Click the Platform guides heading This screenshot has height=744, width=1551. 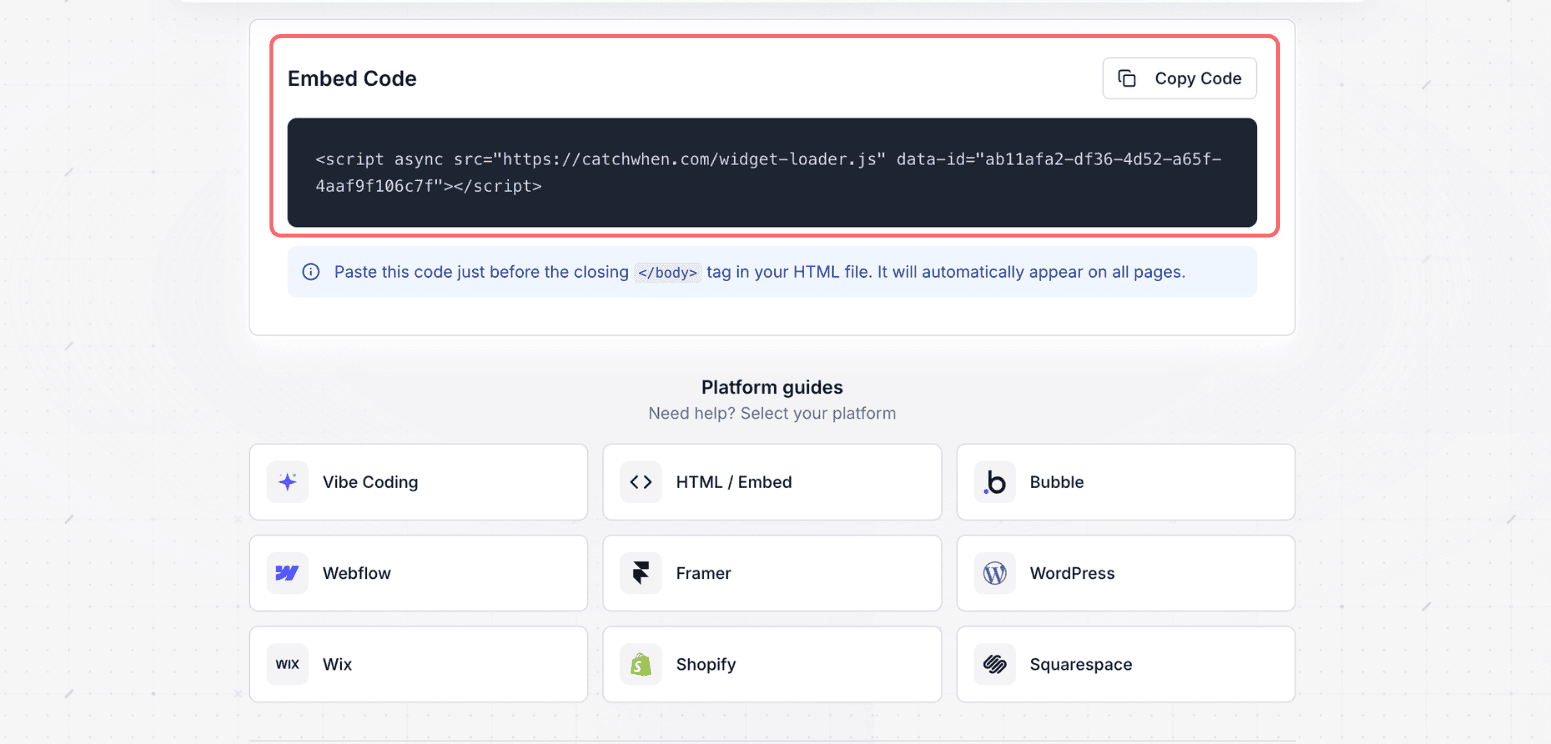(x=772, y=387)
